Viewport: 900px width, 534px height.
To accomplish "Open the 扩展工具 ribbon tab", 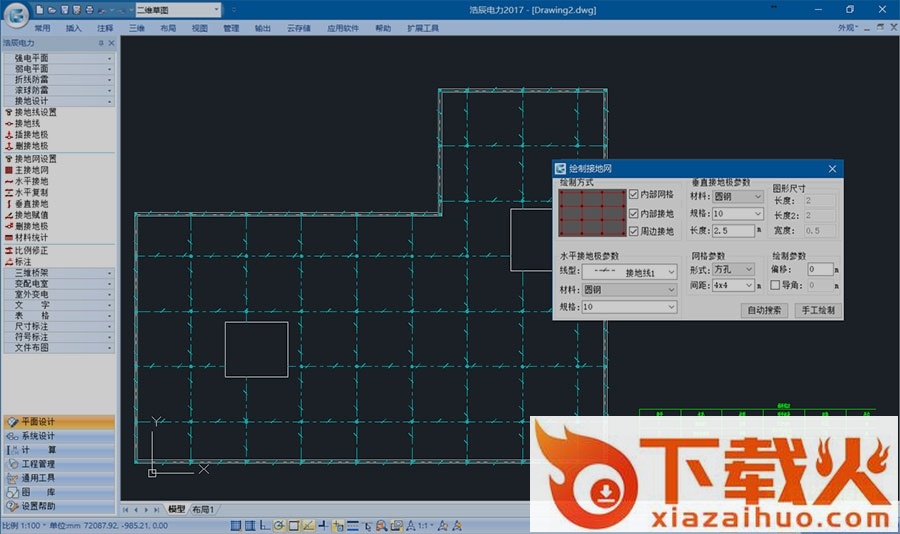I will (x=423, y=28).
